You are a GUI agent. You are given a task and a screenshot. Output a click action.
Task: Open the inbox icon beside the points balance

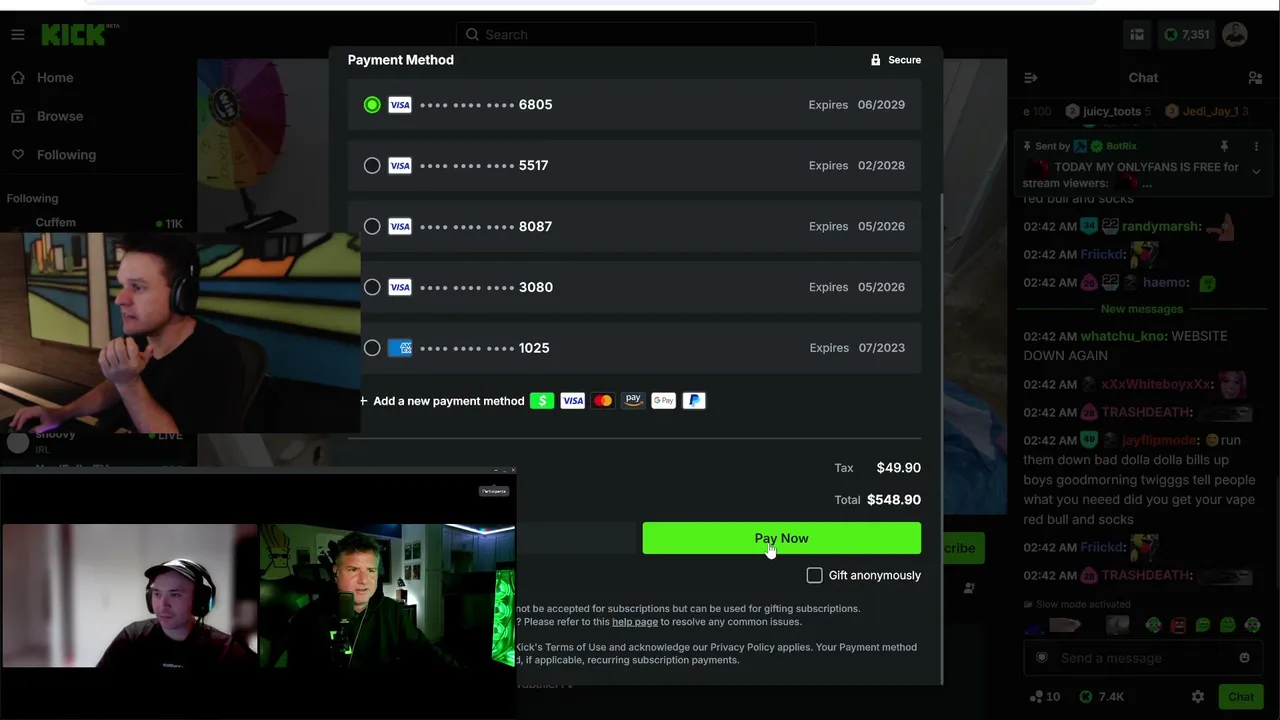click(x=1137, y=35)
